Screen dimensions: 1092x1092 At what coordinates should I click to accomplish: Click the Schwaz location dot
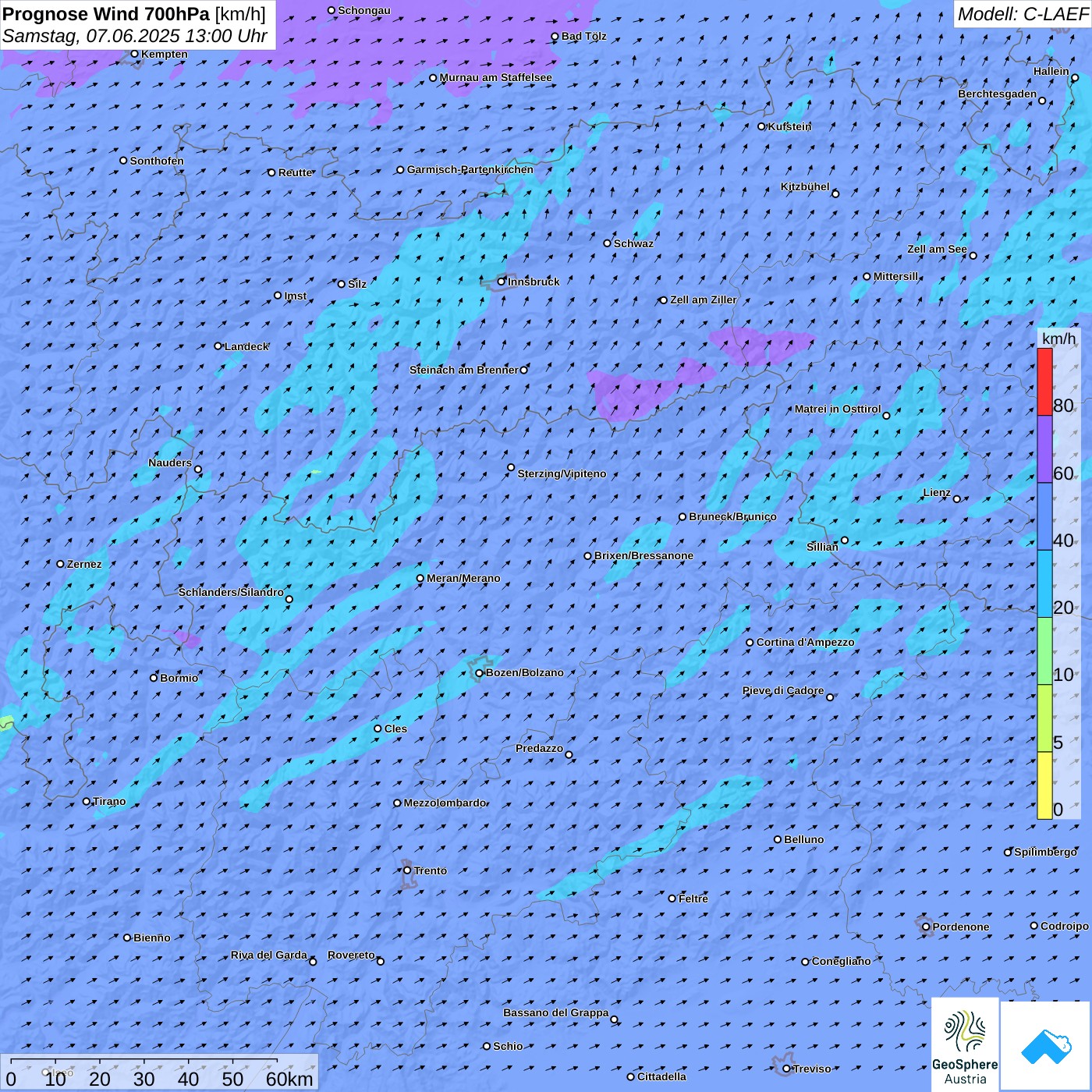tap(608, 243)
